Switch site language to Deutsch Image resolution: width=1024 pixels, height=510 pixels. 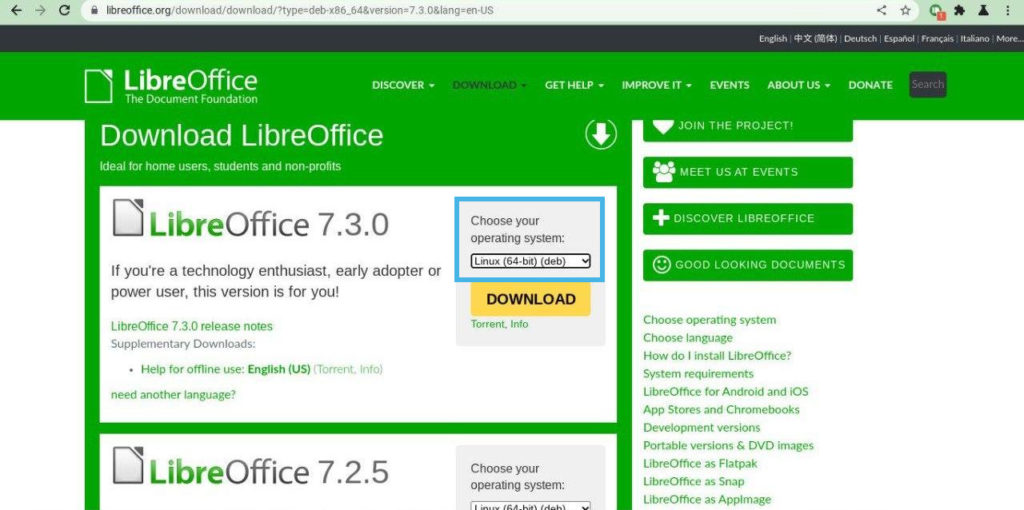click(x=860, y=39)
